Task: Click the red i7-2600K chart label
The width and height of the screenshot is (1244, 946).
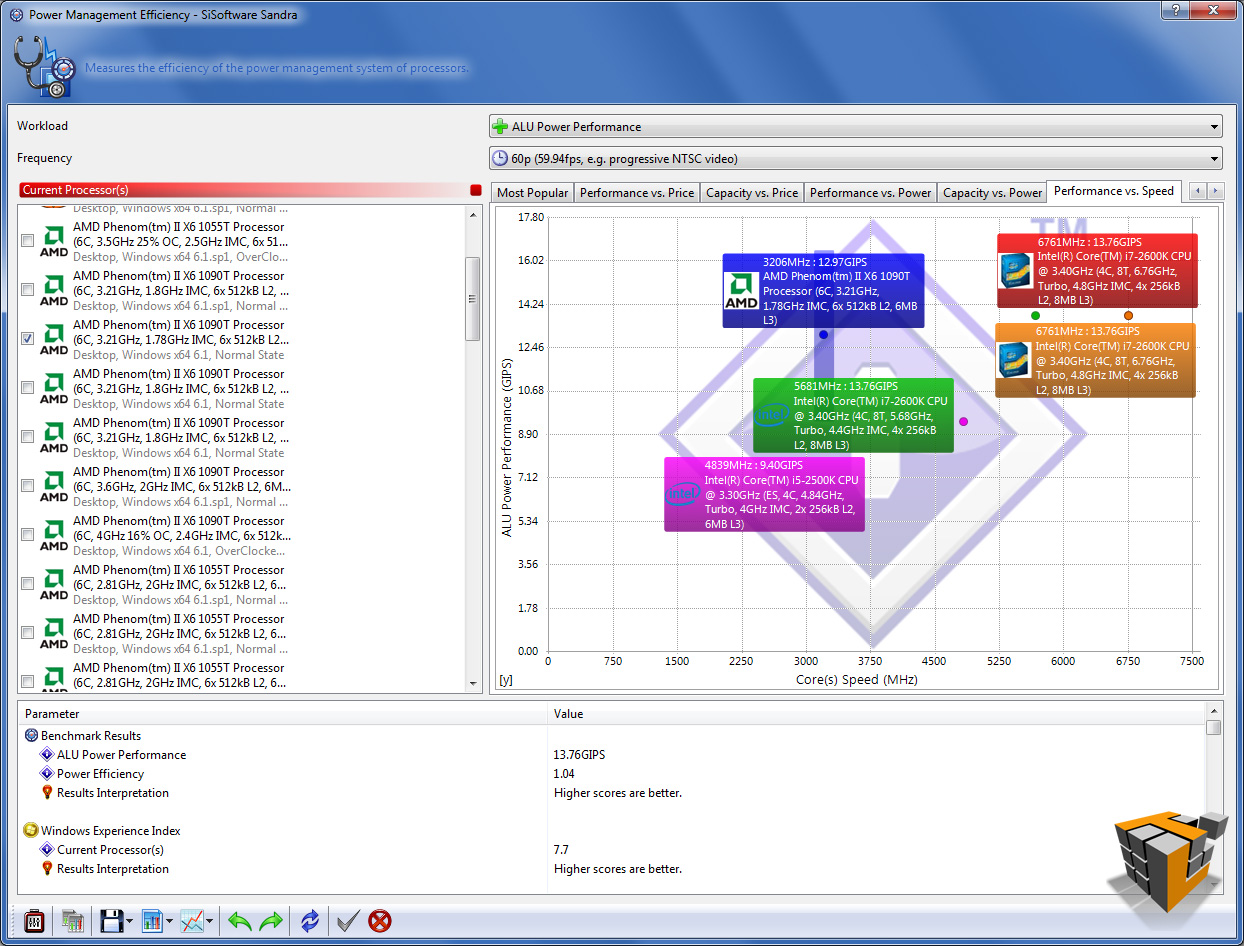Action: pos(1097,270)
